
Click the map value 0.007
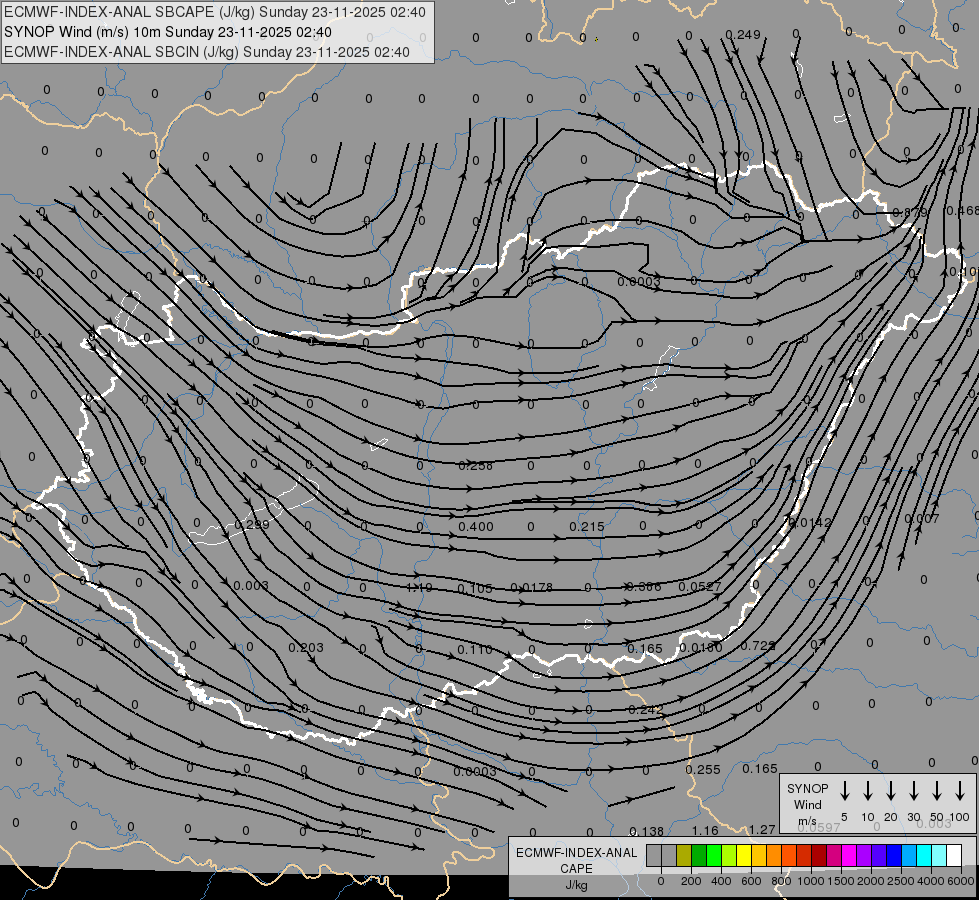click(x=922, y=518)
